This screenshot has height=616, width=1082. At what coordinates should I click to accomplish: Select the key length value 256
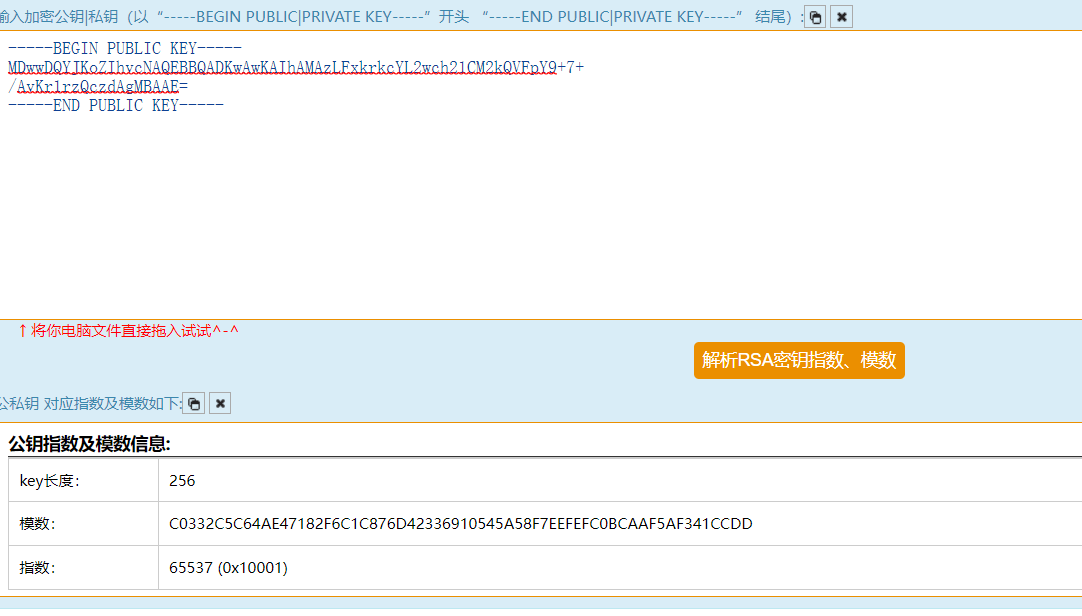(x=178, y=480)
